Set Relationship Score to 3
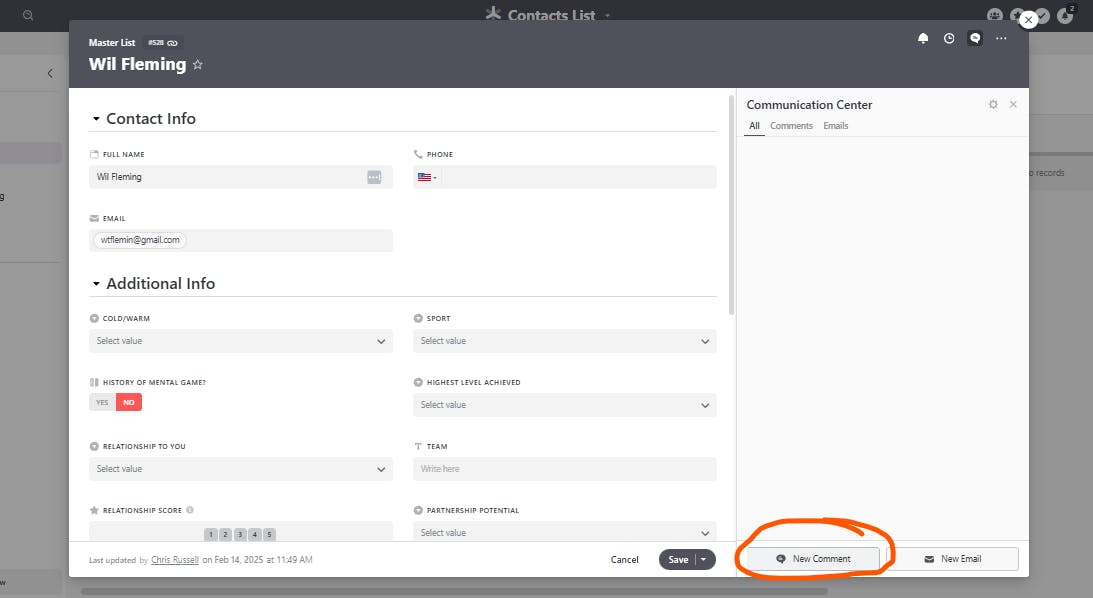Image resolution: width=1093 pixels, height=598 pixels. coord(240,535)
